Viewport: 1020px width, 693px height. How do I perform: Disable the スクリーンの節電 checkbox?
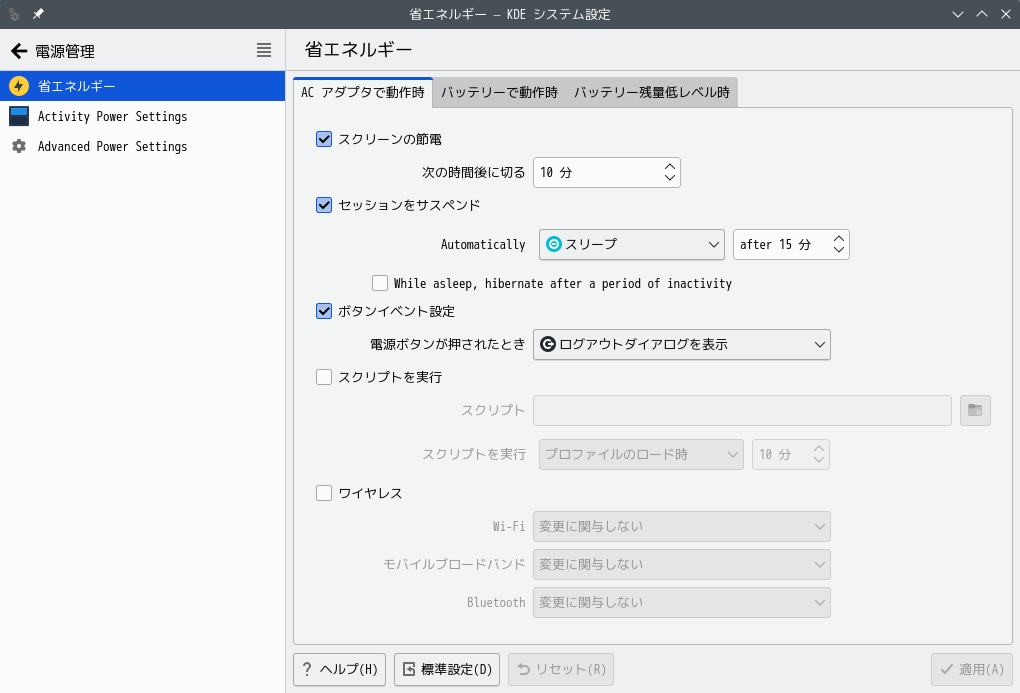point(324,139)
